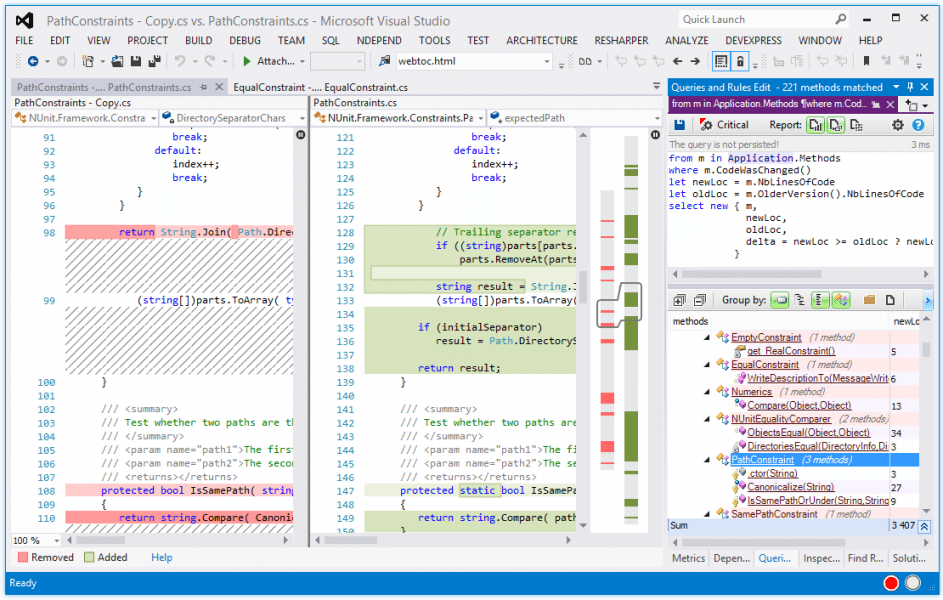Click the Start debugging green arrow
Screen dimensions: 943x600
point(247,61)
